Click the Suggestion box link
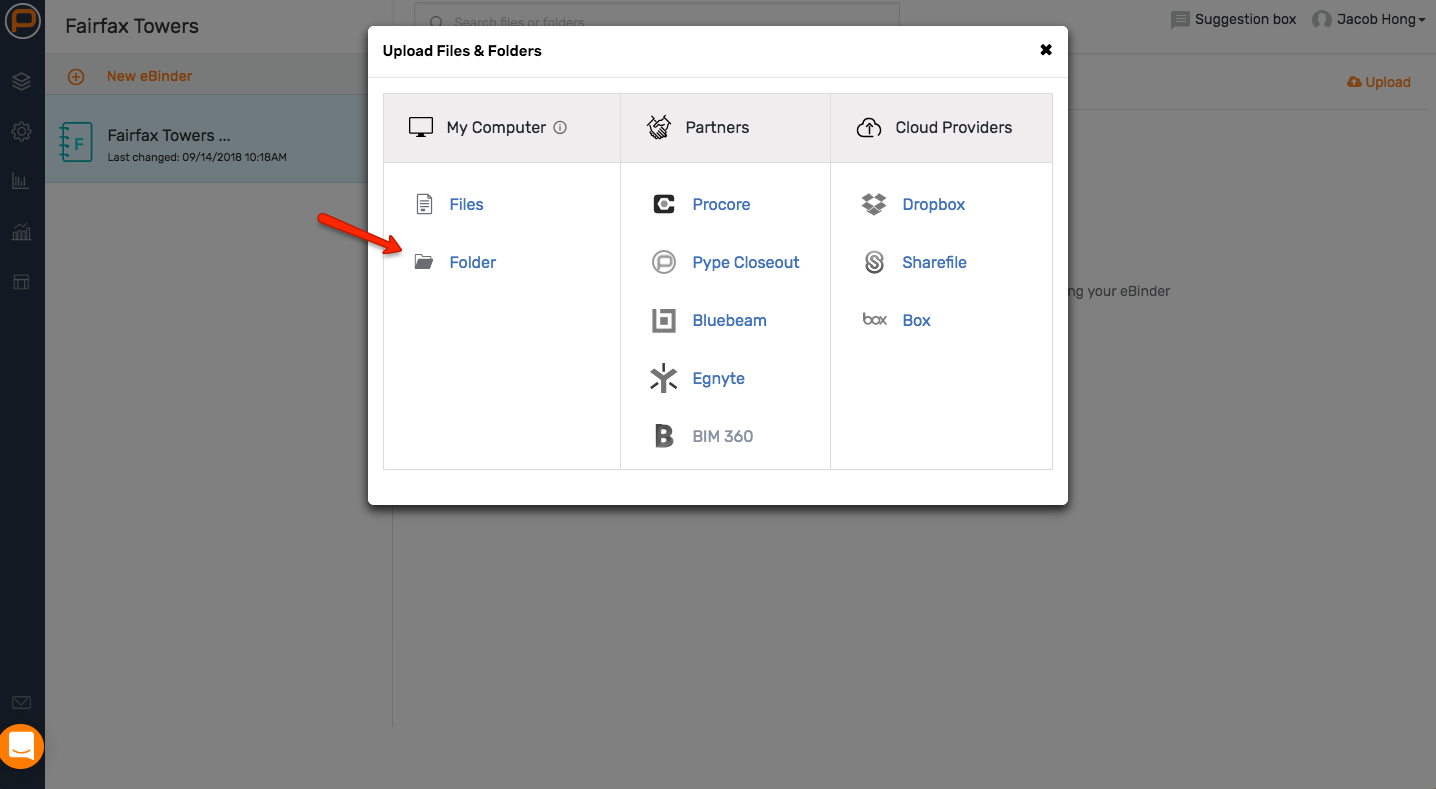 1234,20
